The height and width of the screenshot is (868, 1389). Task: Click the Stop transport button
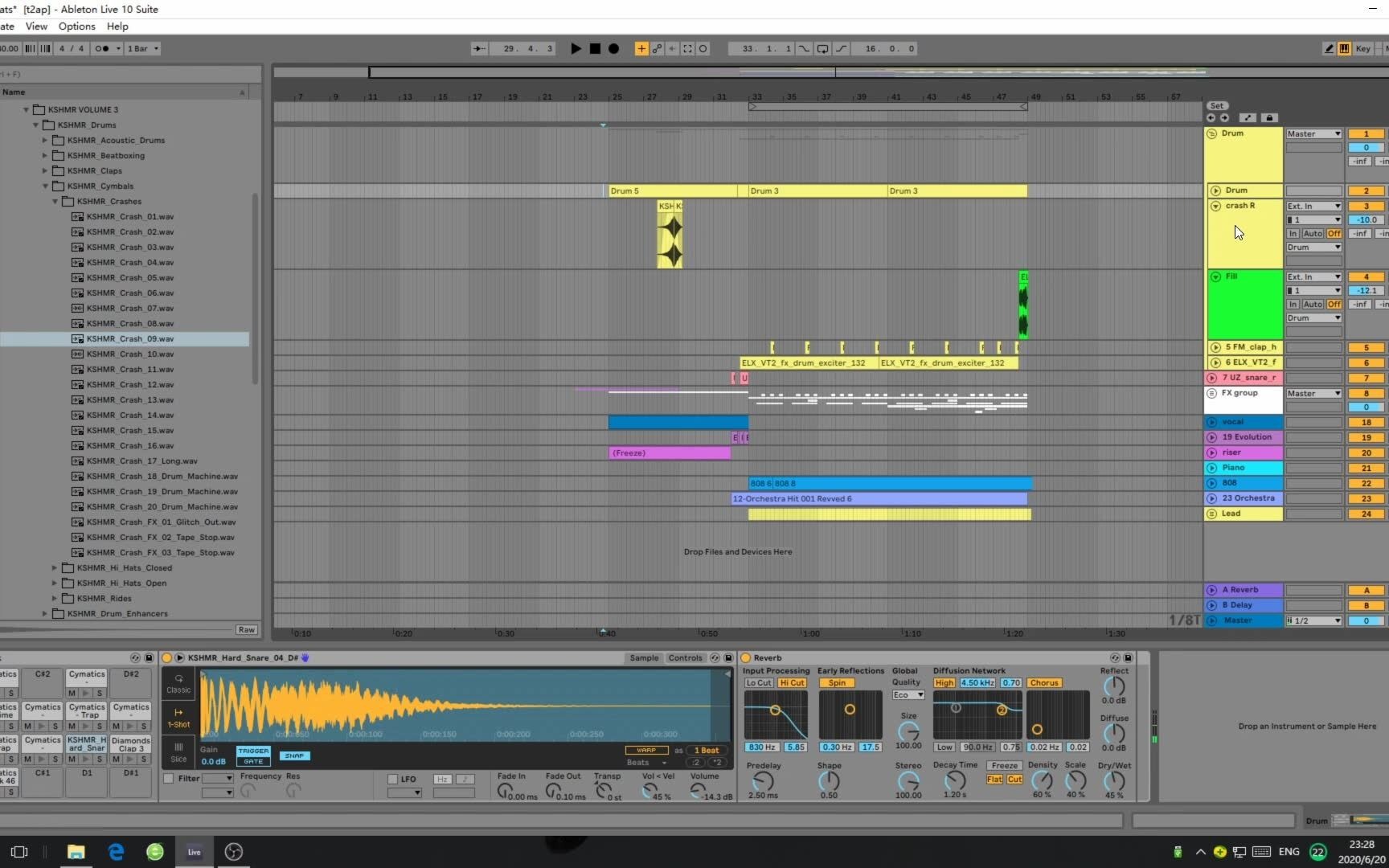point(595,48)
